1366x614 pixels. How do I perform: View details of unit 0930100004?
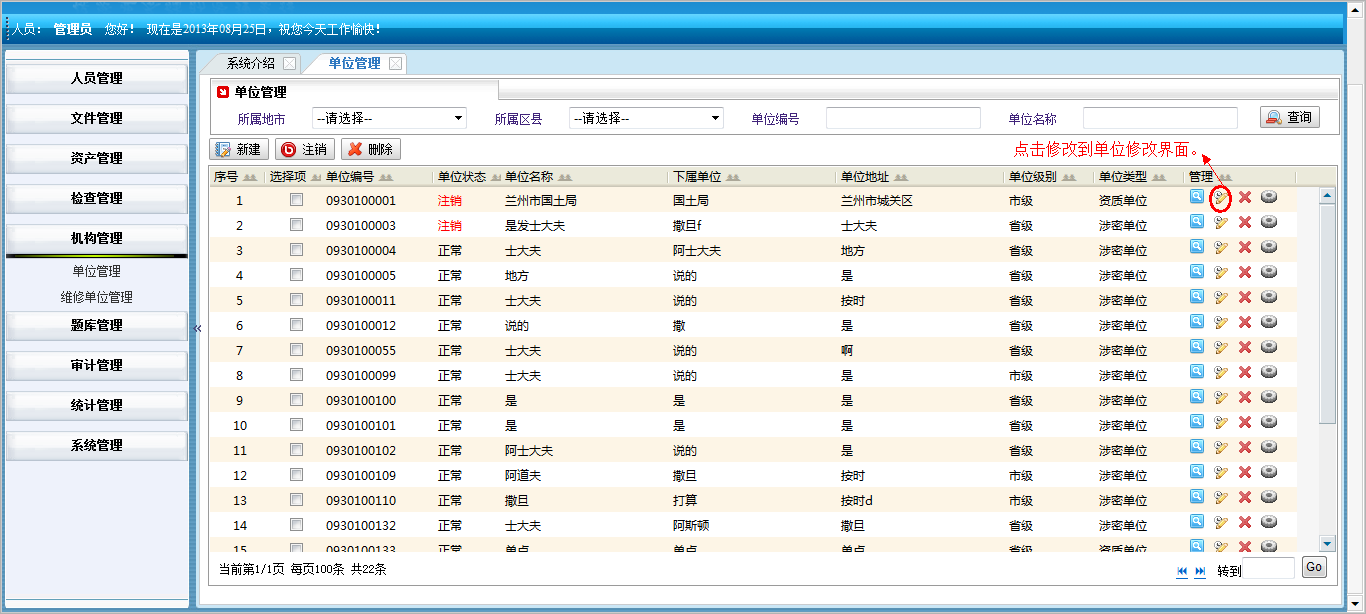click(x=1197, y=247)
